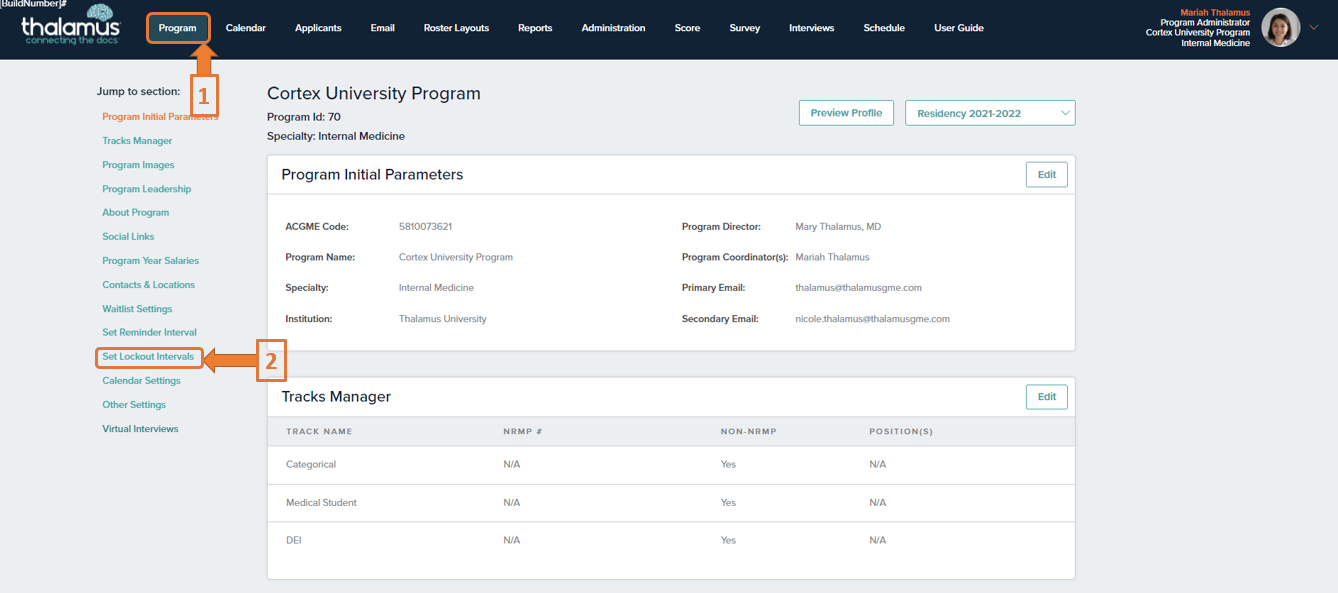Click the Cortex University Program page title

pos(374,94)
